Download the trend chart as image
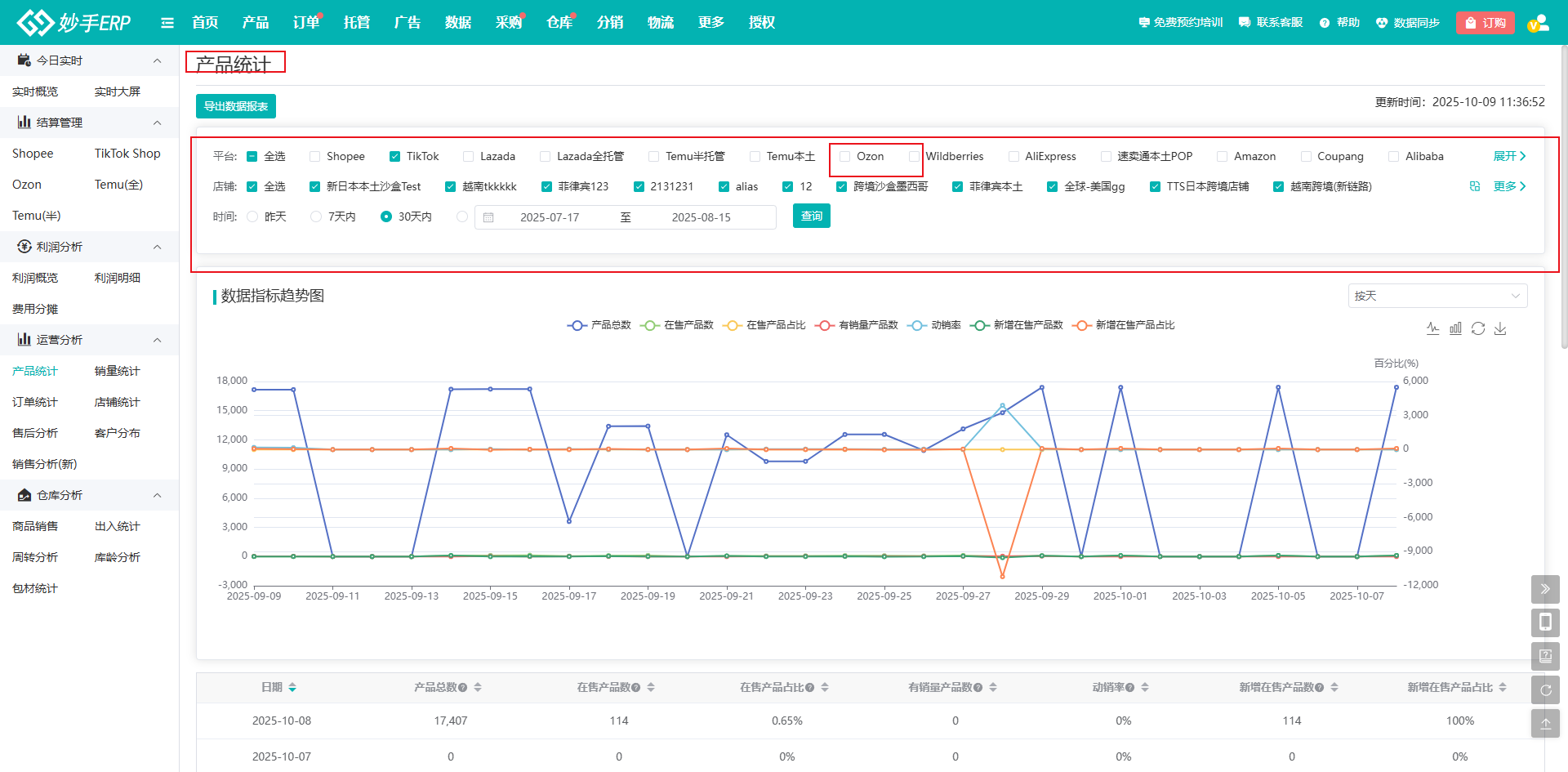The height and width of the screenshot is (772, 1568). pos(1500,328)
